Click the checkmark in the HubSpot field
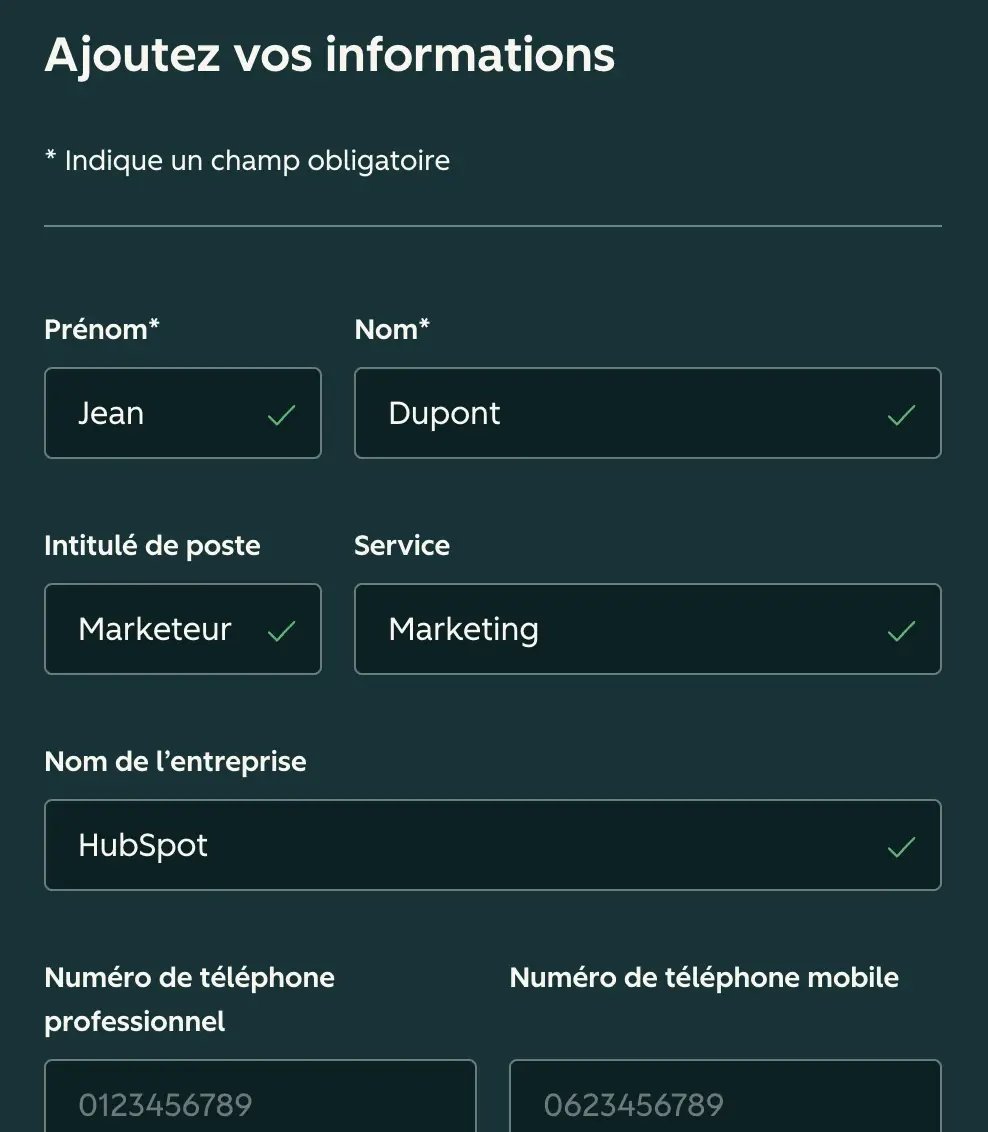Image resolution: width=988 pixels, height=1132 pixels. tap(901, 847)
